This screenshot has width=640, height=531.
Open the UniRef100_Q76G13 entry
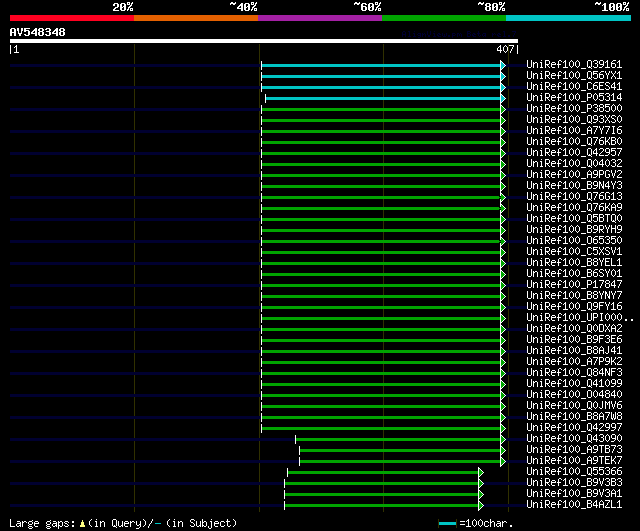[574, 197]
